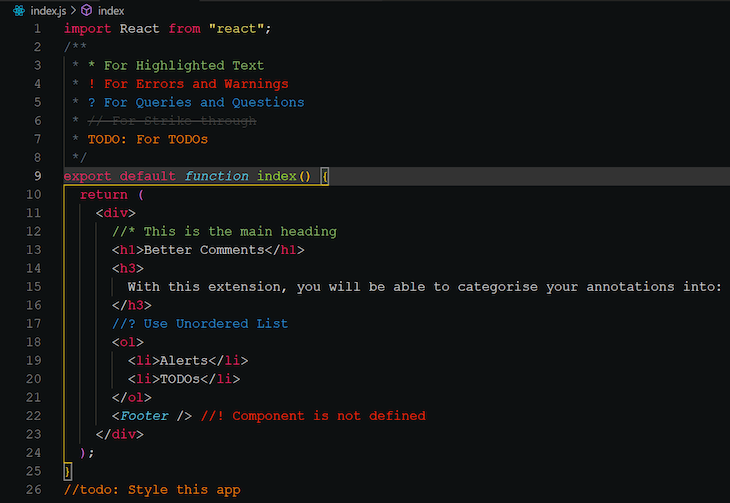Click the 'Better Comments' heading text
The height and width of the screenshot is (503, 730).
coord(204,250)
